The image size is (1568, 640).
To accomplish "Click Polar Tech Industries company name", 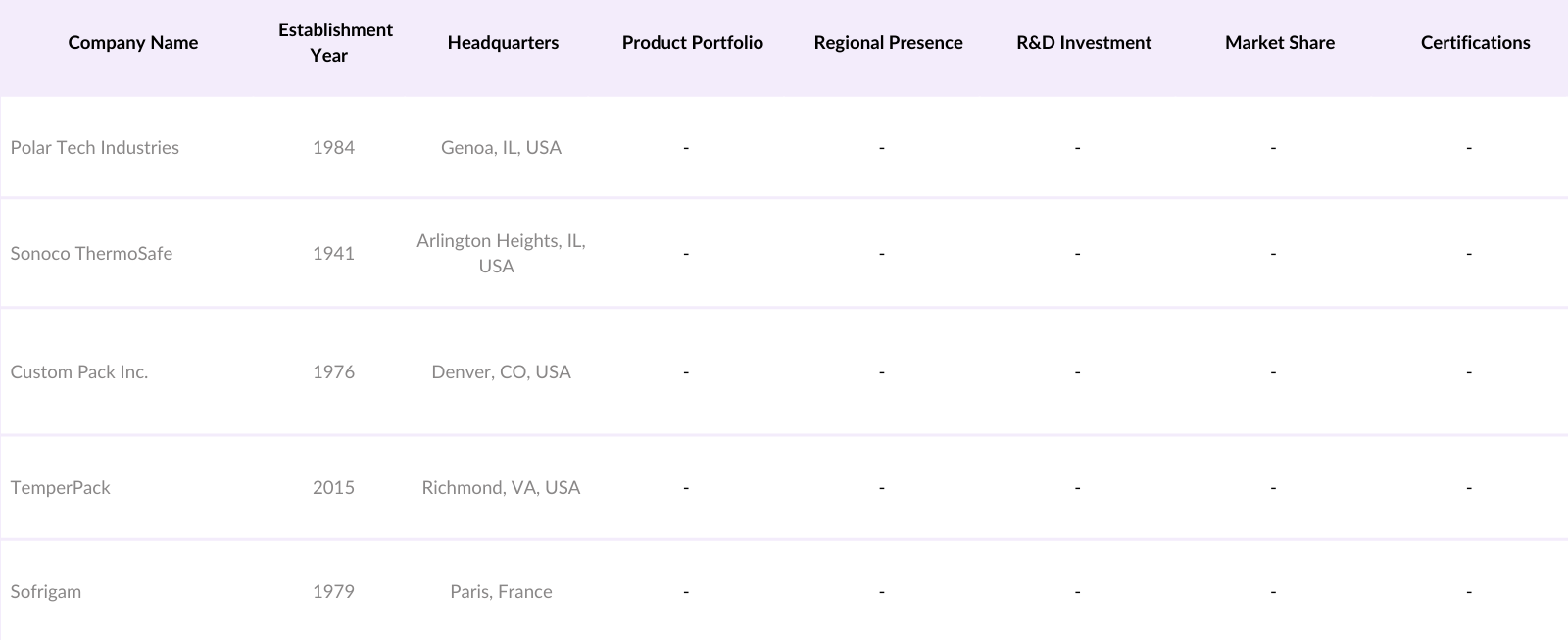I will (x=95, y=148).
